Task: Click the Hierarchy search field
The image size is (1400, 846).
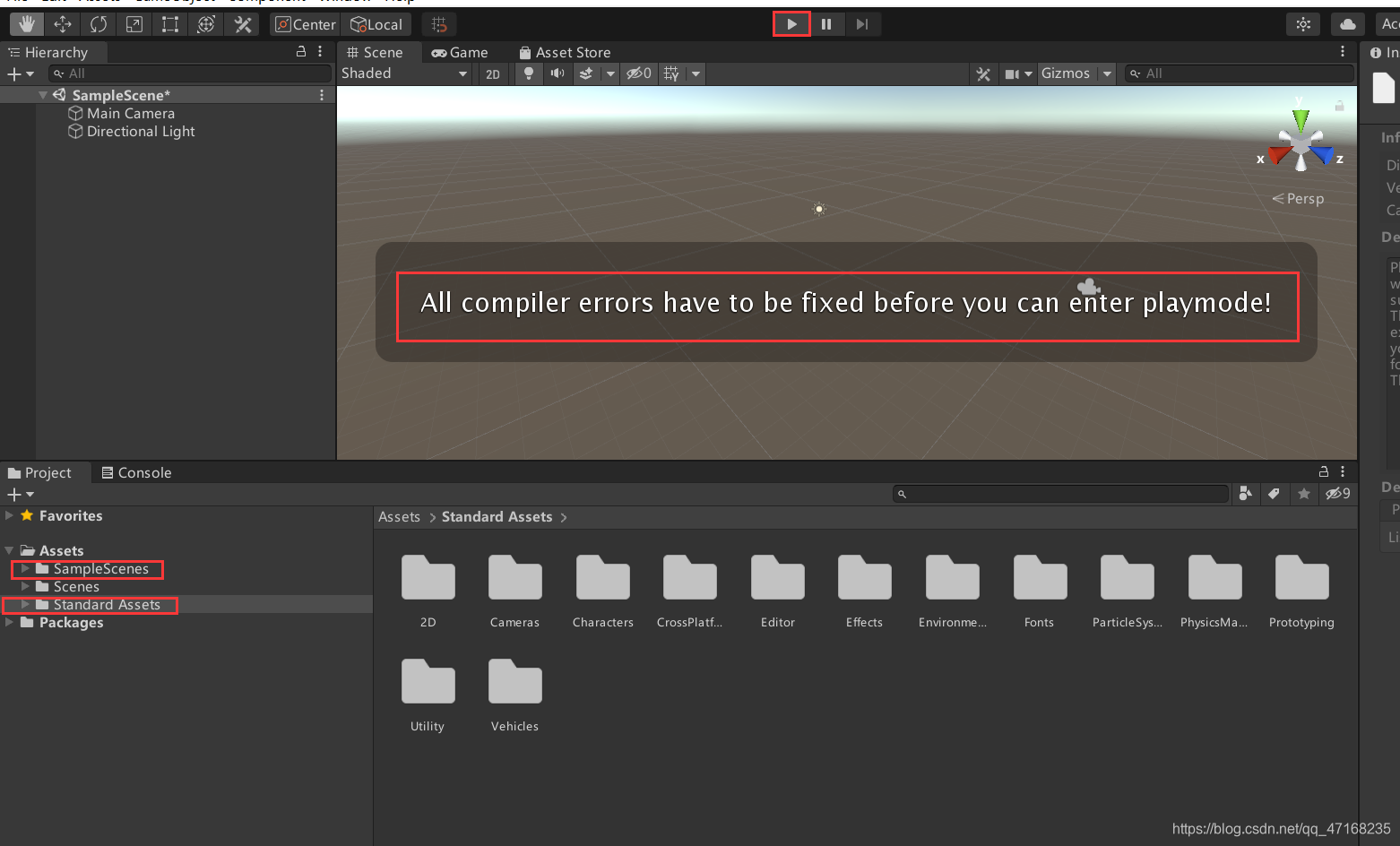Action: click(190, 73)
